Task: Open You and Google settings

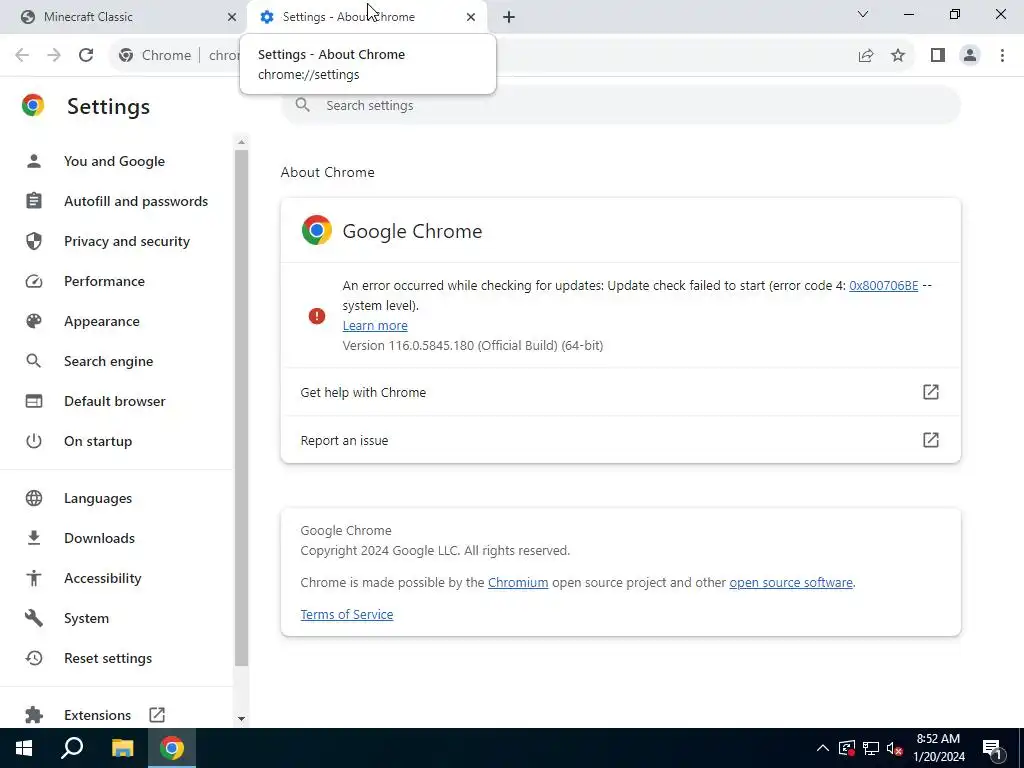Action: point(116,161)
